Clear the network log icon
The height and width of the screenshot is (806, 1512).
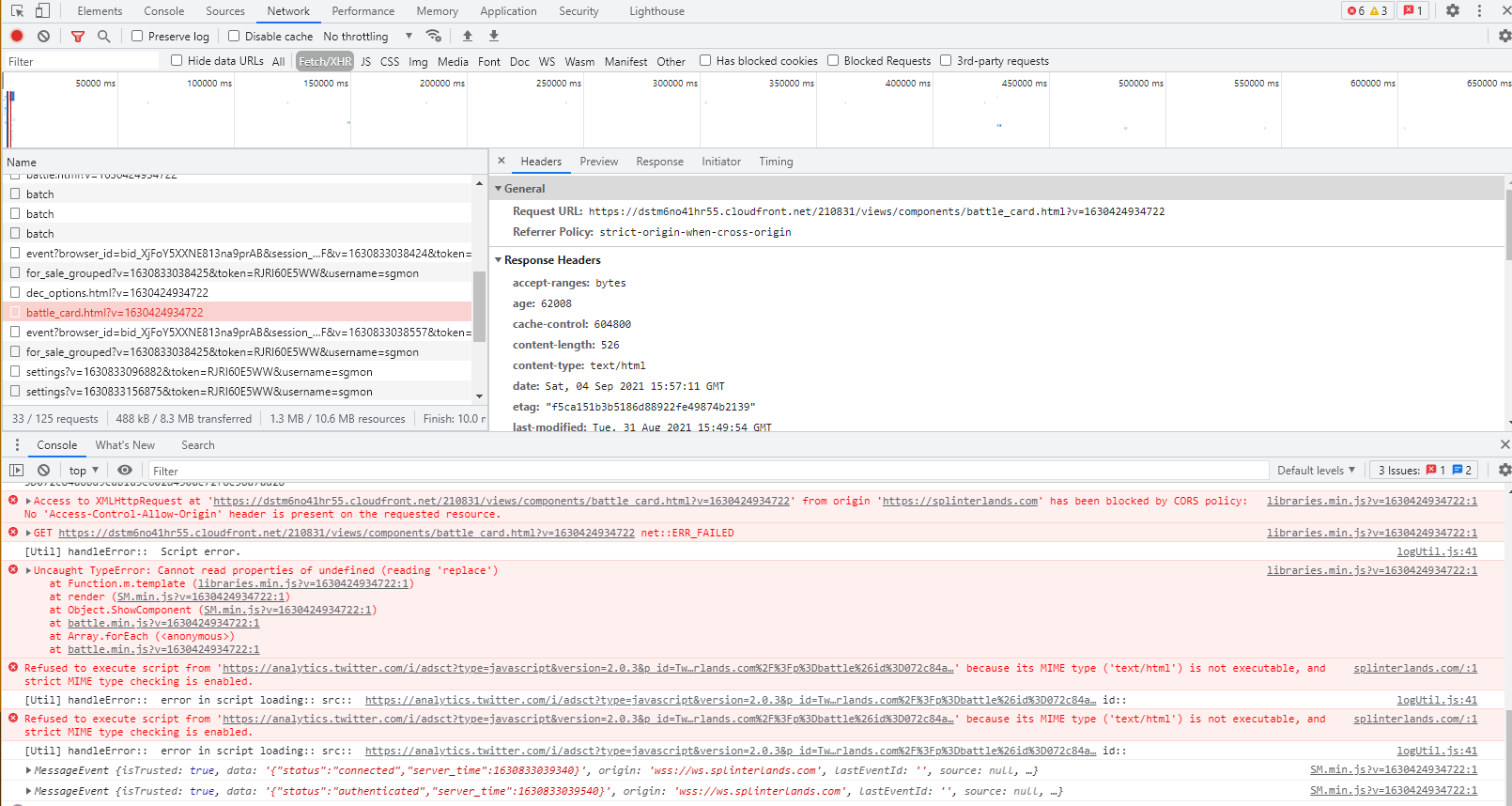pyautogui.click(x=43, y=36)
